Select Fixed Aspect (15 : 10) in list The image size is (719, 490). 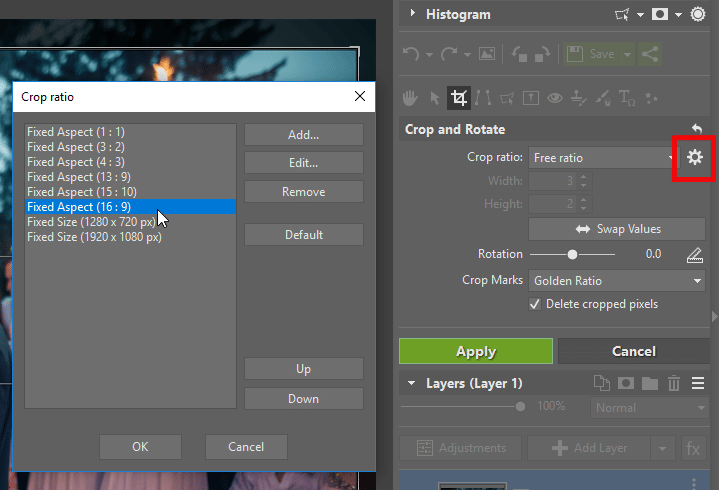coord(131,192)
